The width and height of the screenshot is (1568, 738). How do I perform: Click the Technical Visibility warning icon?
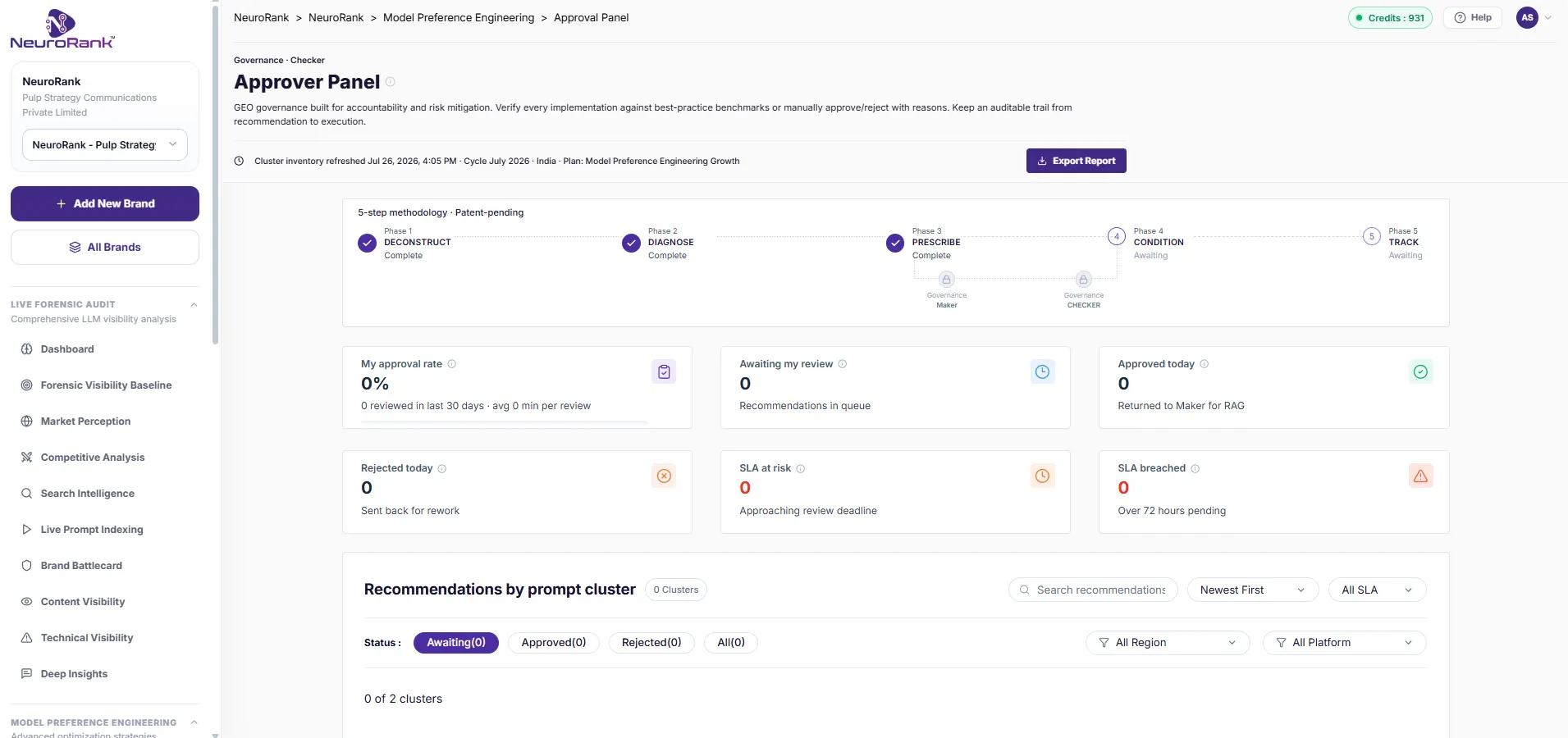coord(26,638)
